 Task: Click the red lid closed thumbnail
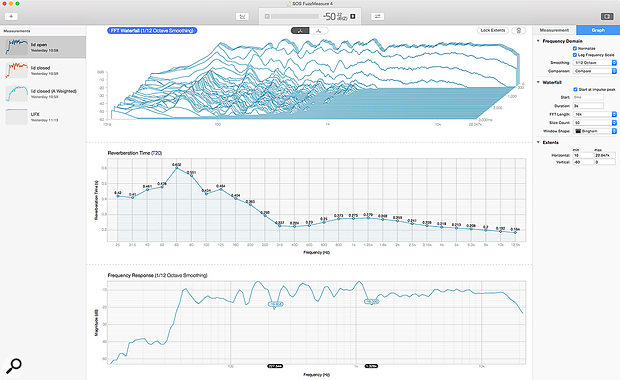point(17,70)
